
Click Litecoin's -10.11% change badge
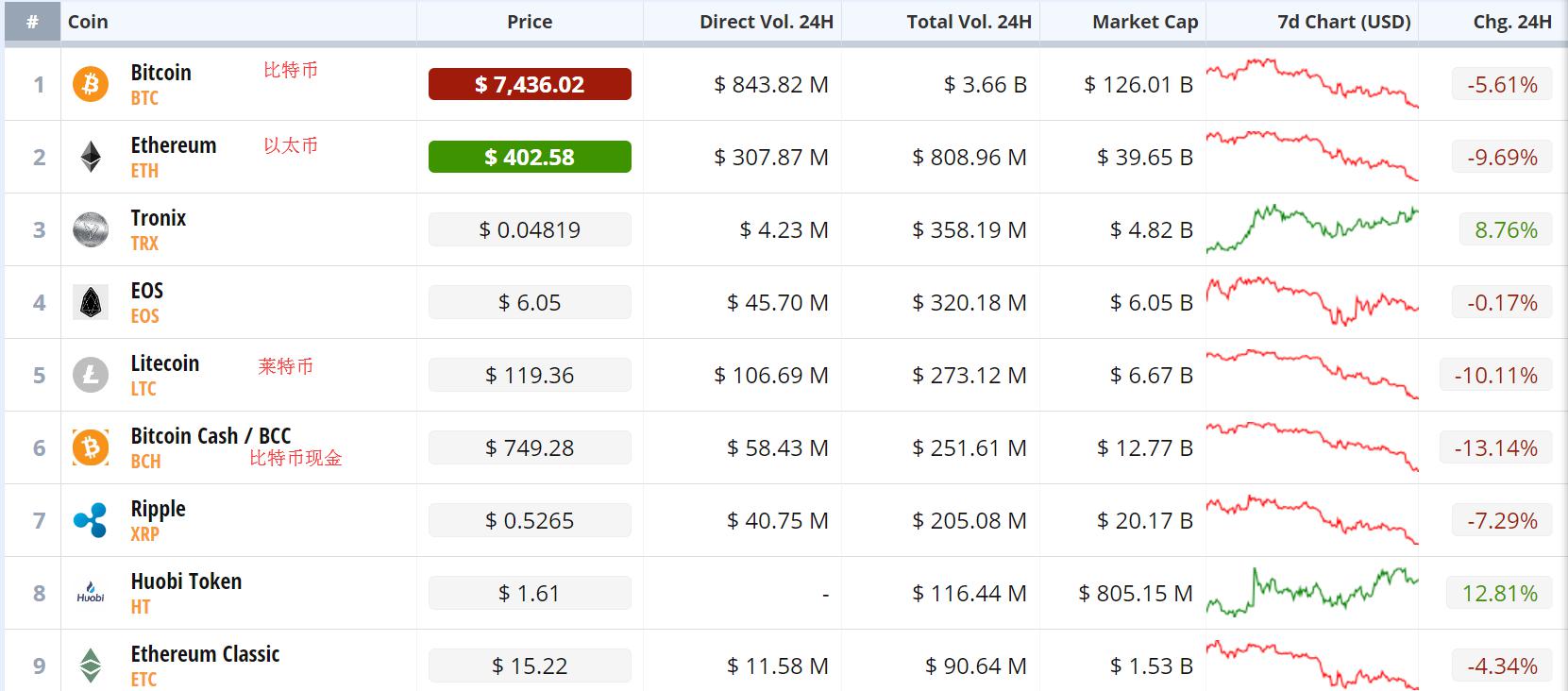[1495, 376]
